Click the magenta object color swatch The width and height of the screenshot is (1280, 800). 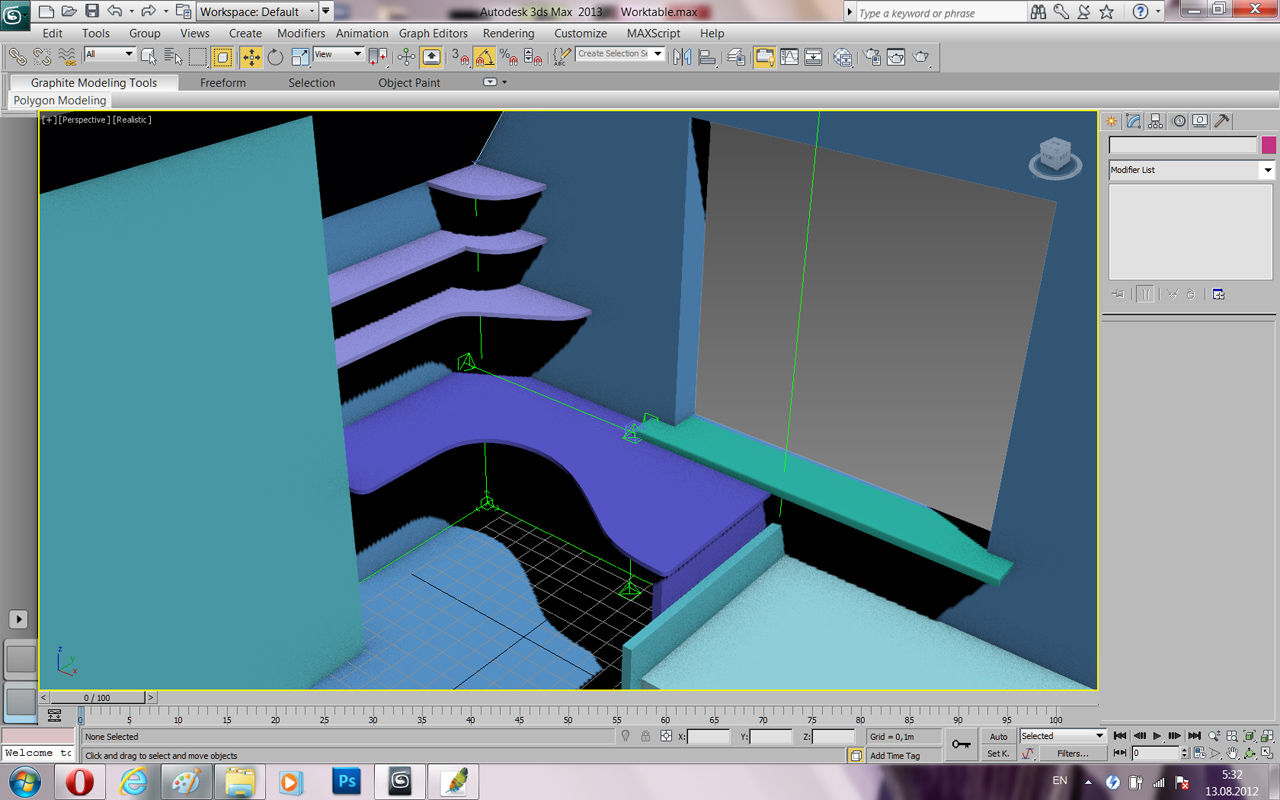point(1268,146)
